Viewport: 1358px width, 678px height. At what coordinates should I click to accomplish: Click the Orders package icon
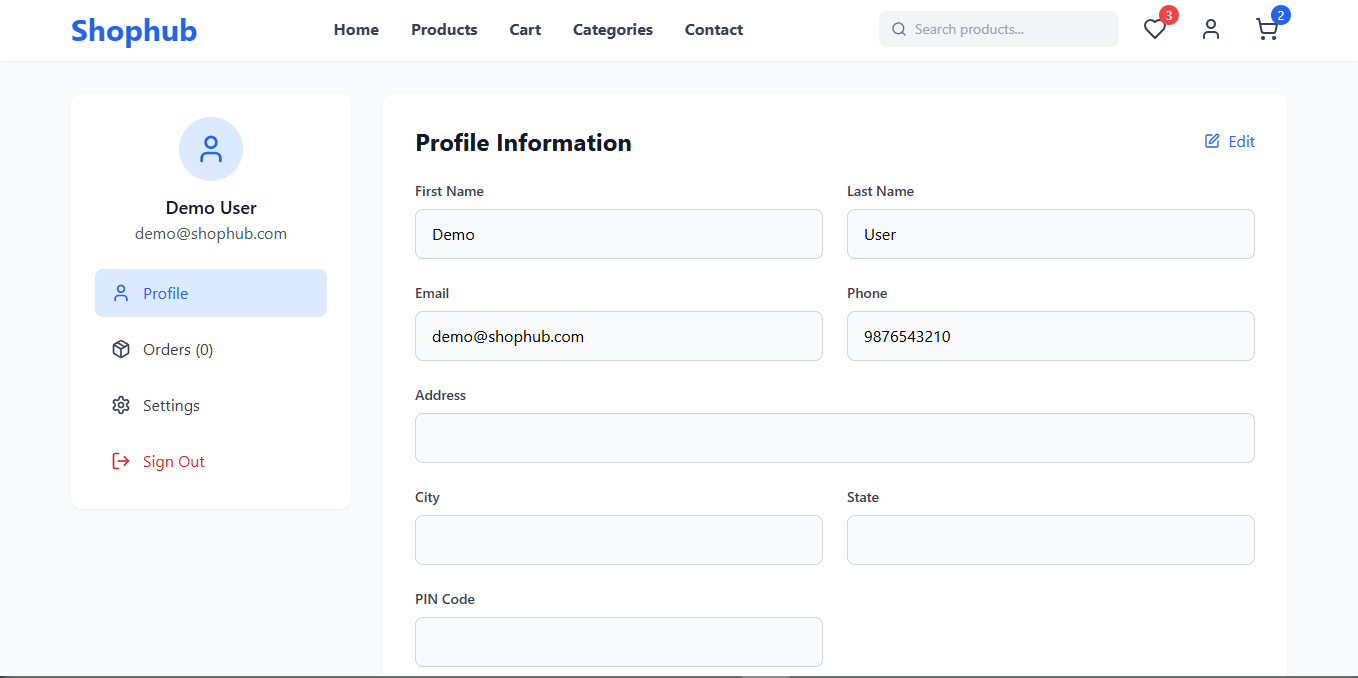pyautogui.click(x=121, y=349)
